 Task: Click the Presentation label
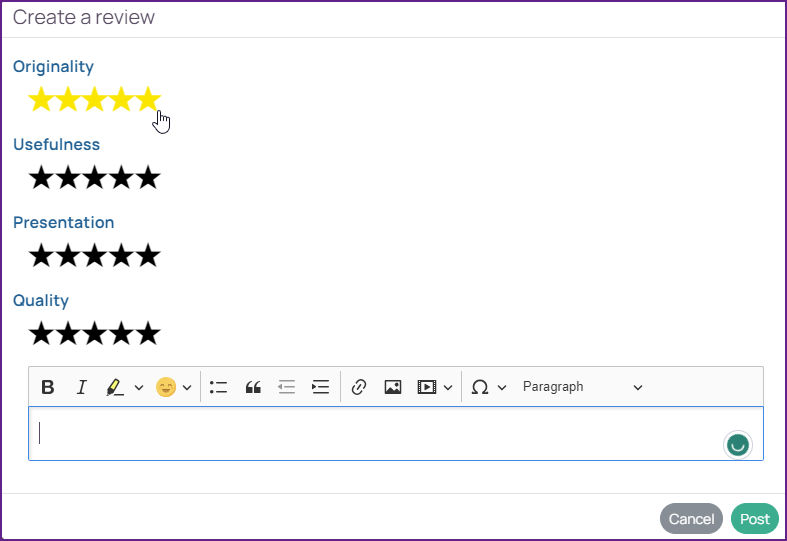64,222
